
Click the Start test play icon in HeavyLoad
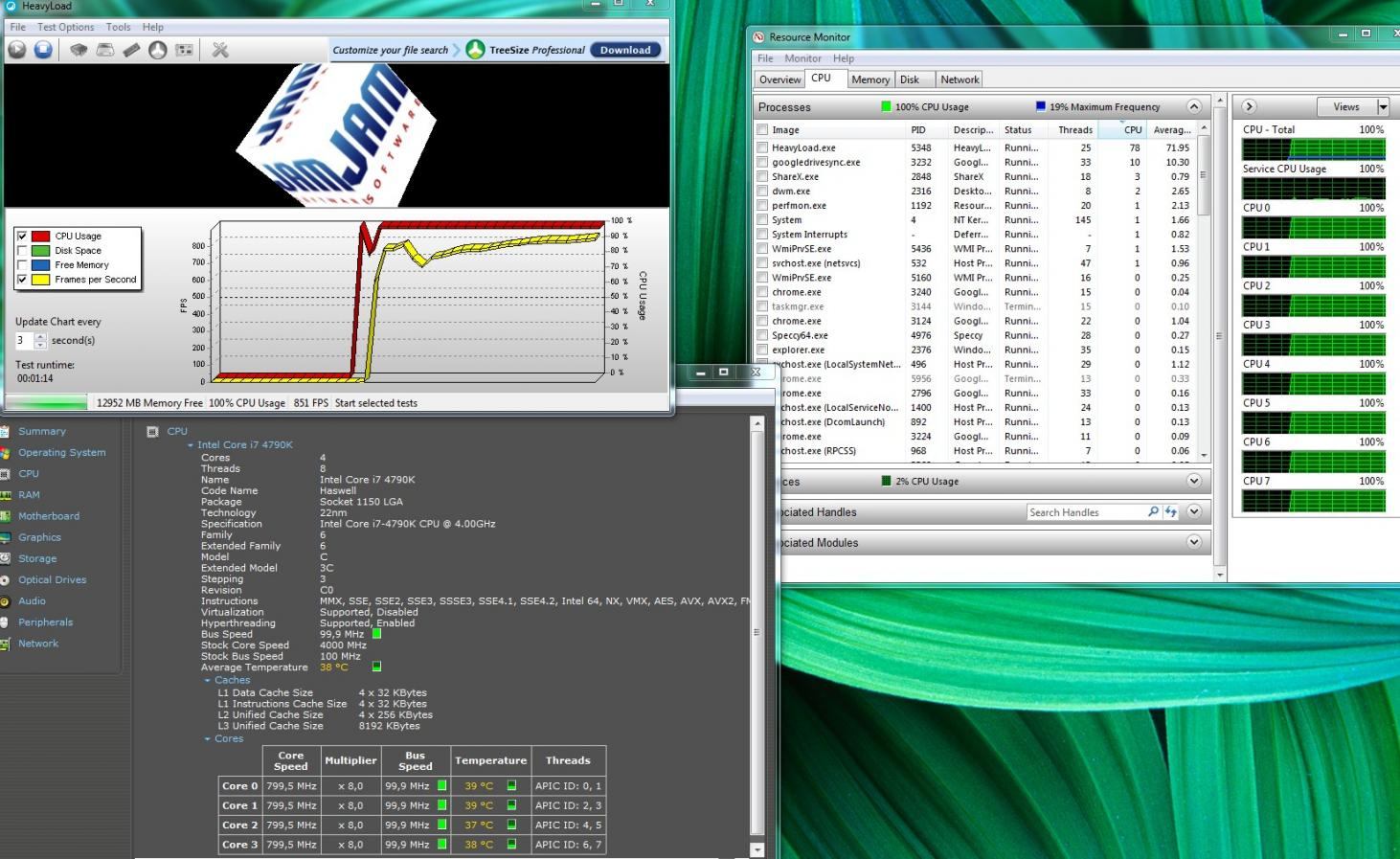click(17, 50)
